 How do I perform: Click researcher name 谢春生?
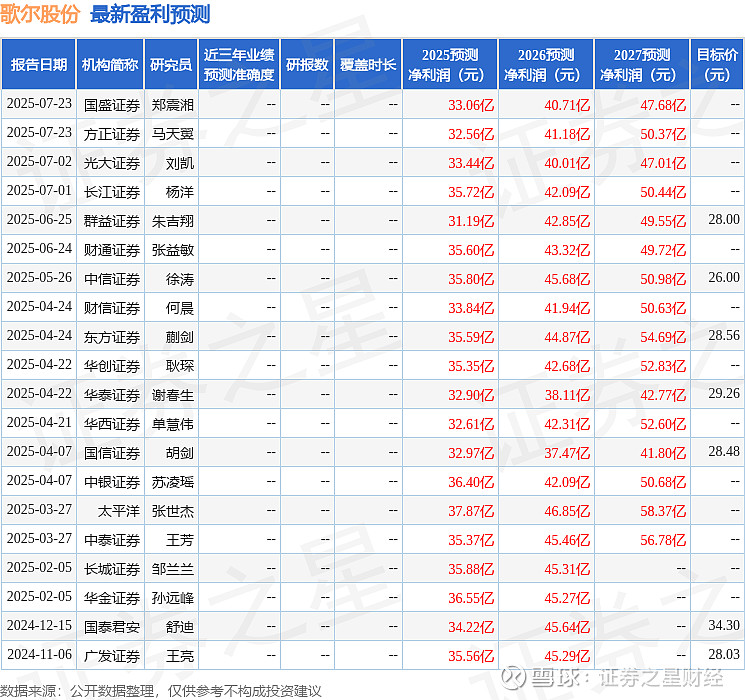click(x=173, y=395)
